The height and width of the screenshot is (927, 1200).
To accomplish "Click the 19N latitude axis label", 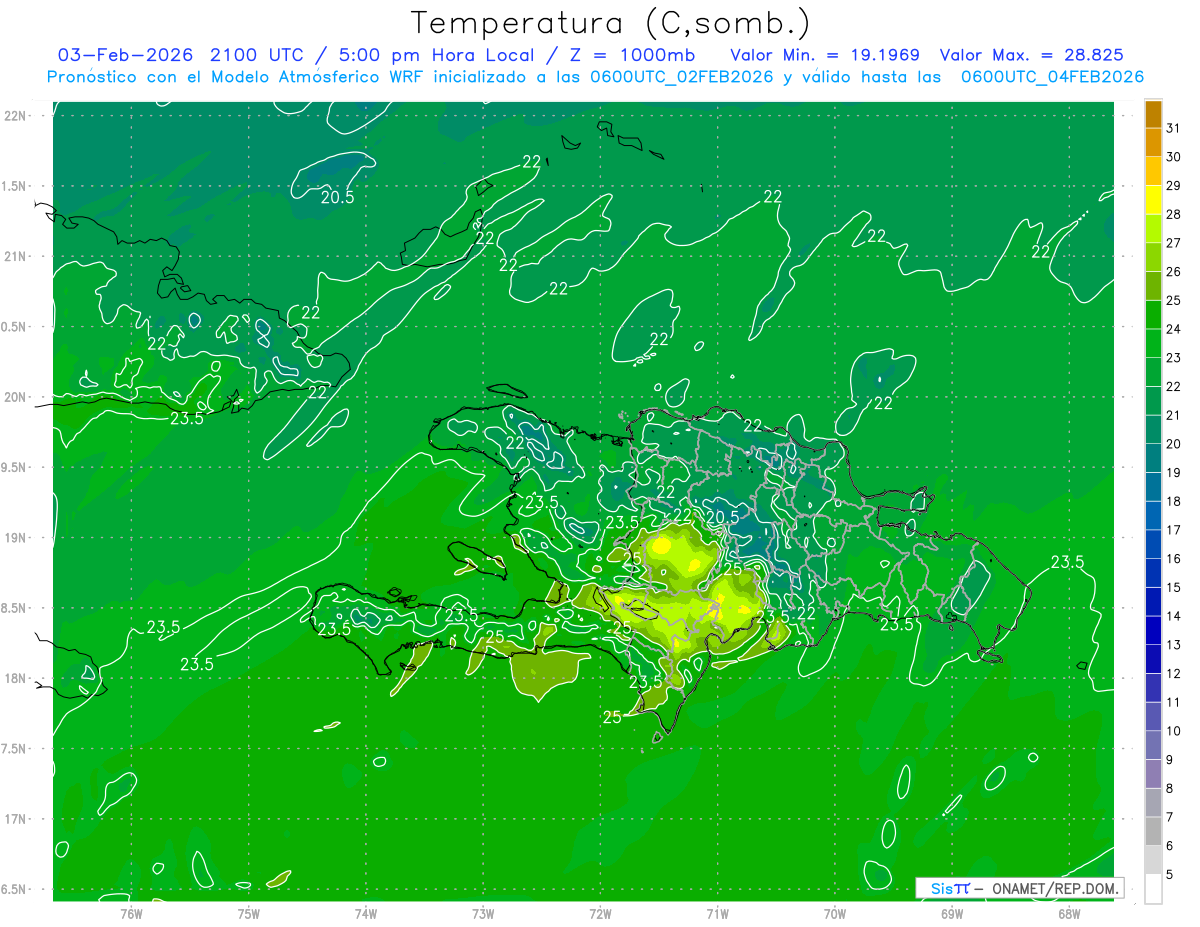I will tap(16, 538).
